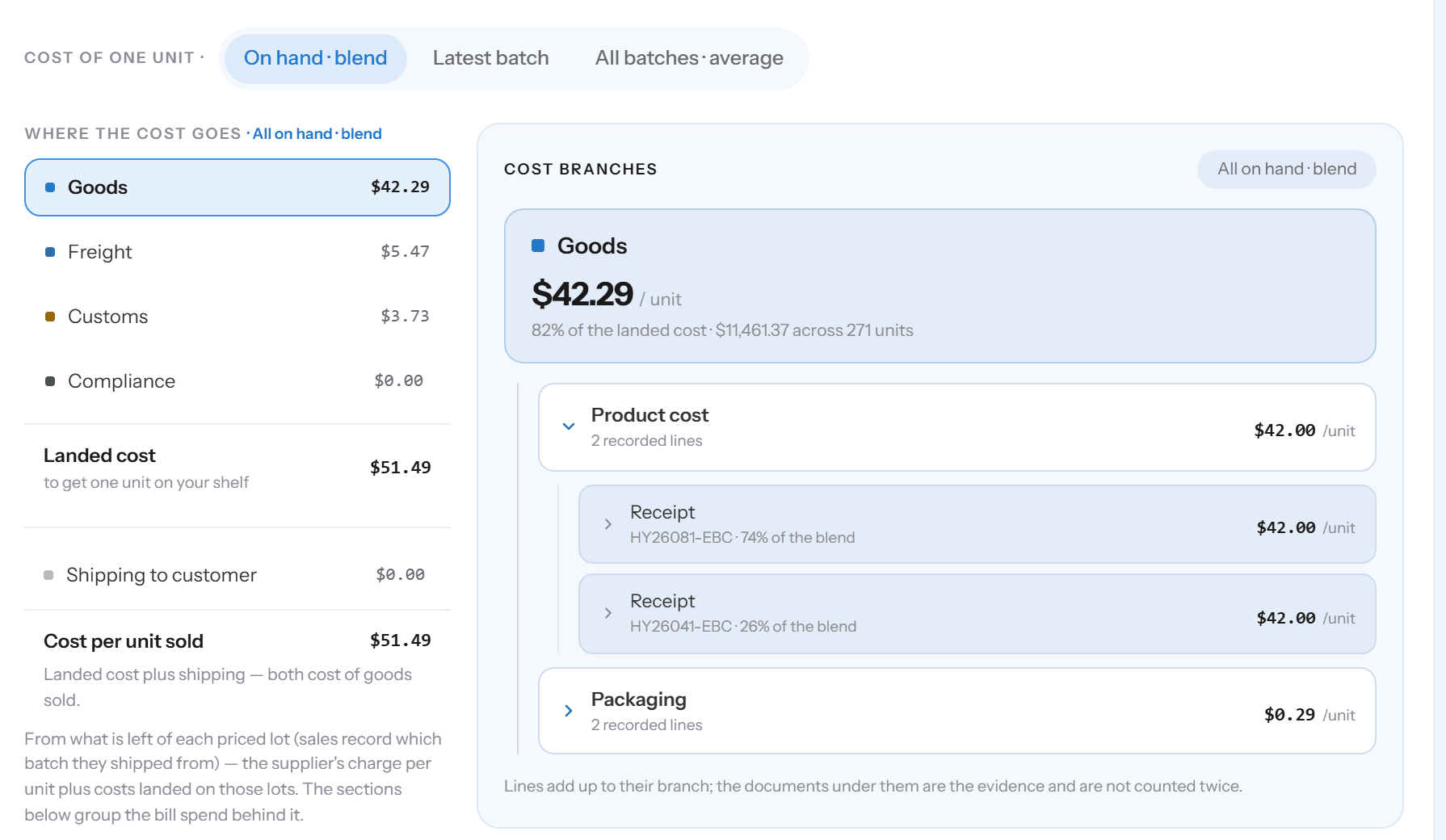
Task: Select the On hand · blend tab
Action: [315, 58]
